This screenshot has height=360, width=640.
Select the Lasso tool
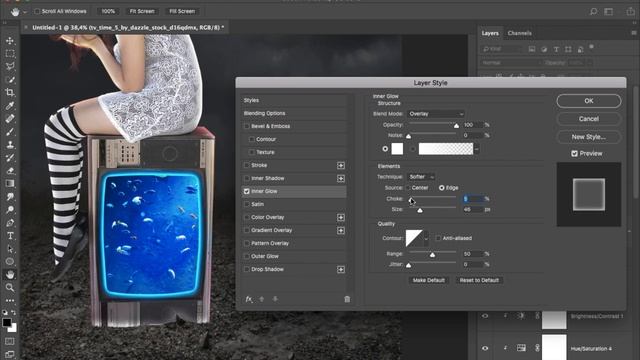(x=10, y=67)
